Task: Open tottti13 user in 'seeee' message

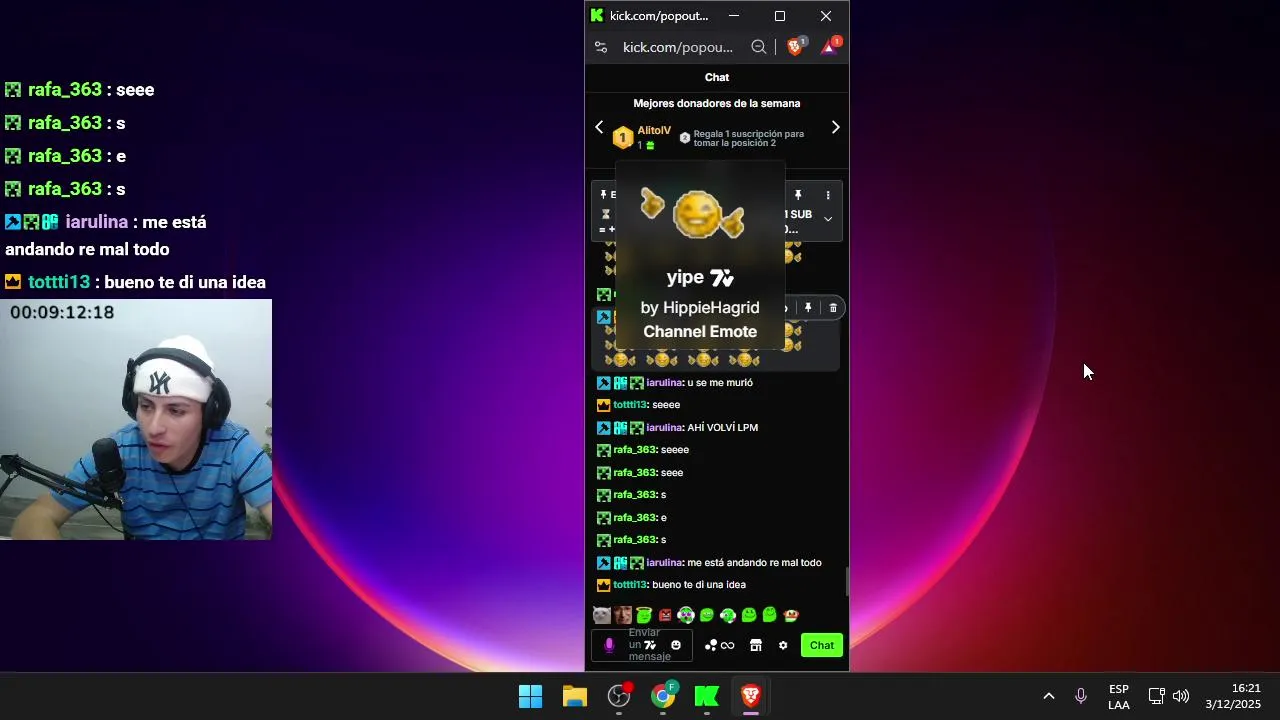Action: click(630, 405)
